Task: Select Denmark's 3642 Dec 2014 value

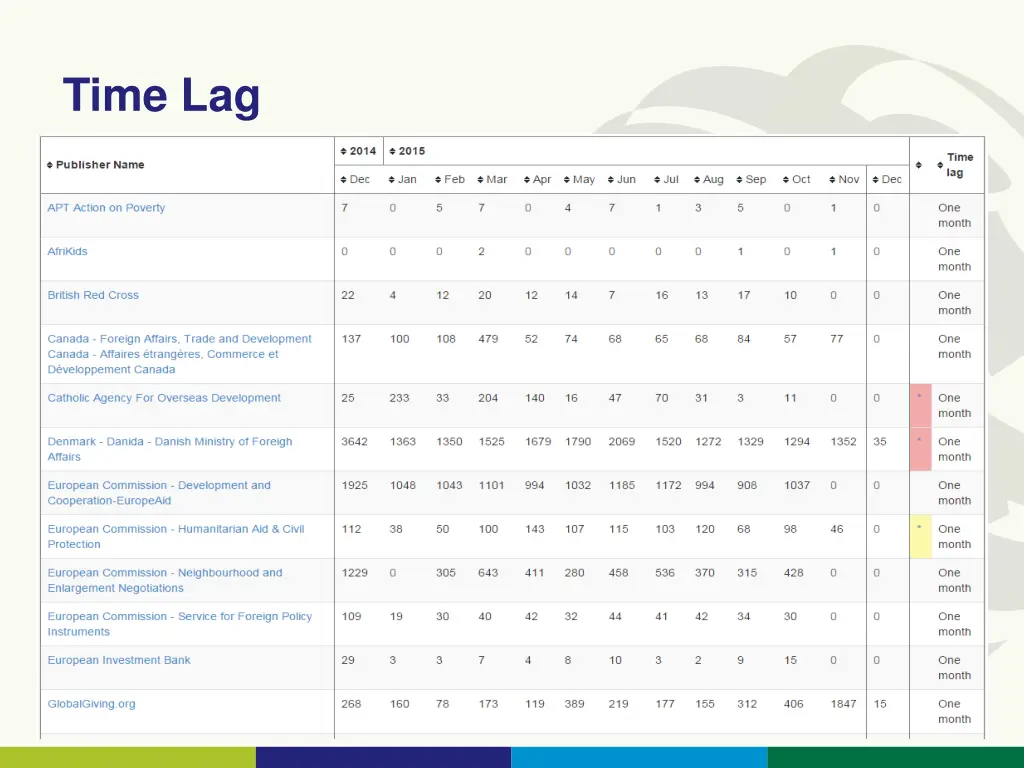Action: pyautogui.click(x=354, y=441)
